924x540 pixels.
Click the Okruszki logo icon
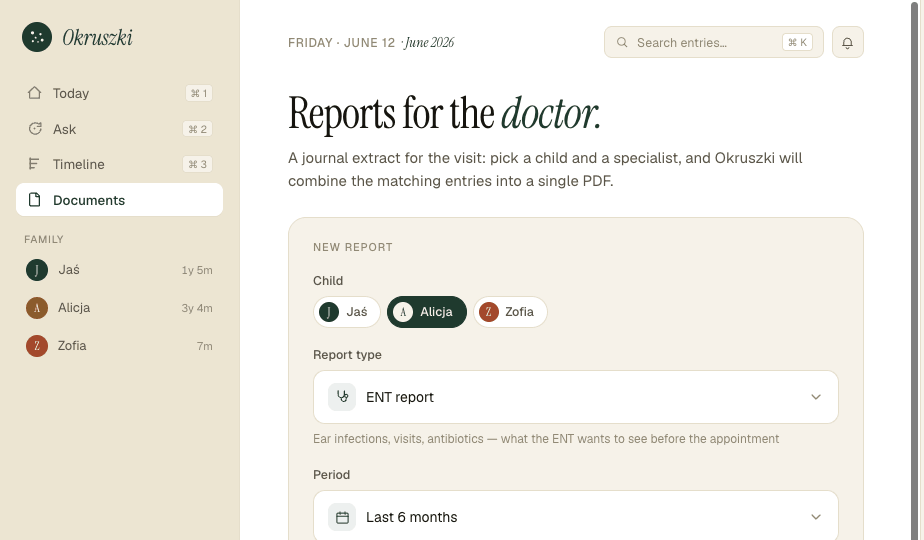coord(37,37)
